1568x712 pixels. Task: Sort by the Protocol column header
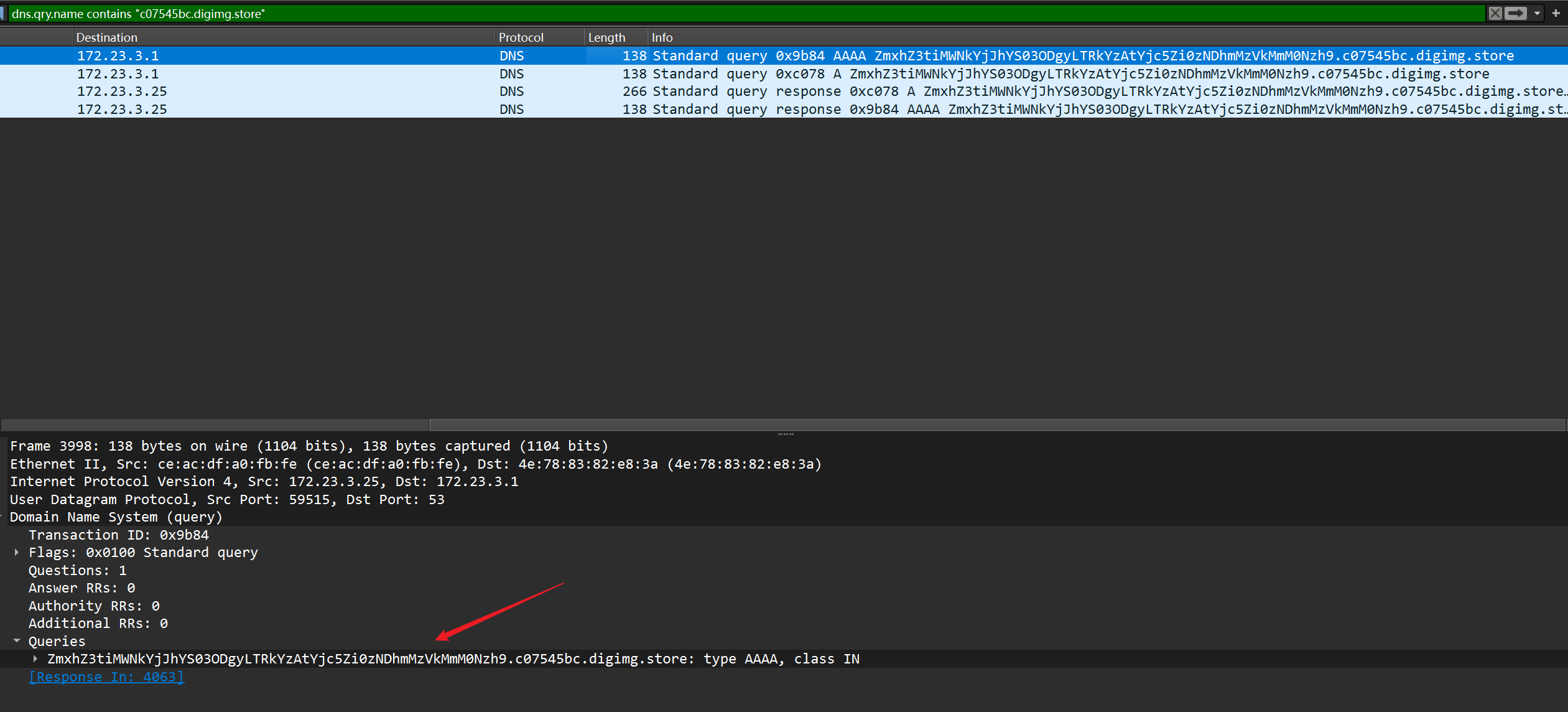(521, 37)
